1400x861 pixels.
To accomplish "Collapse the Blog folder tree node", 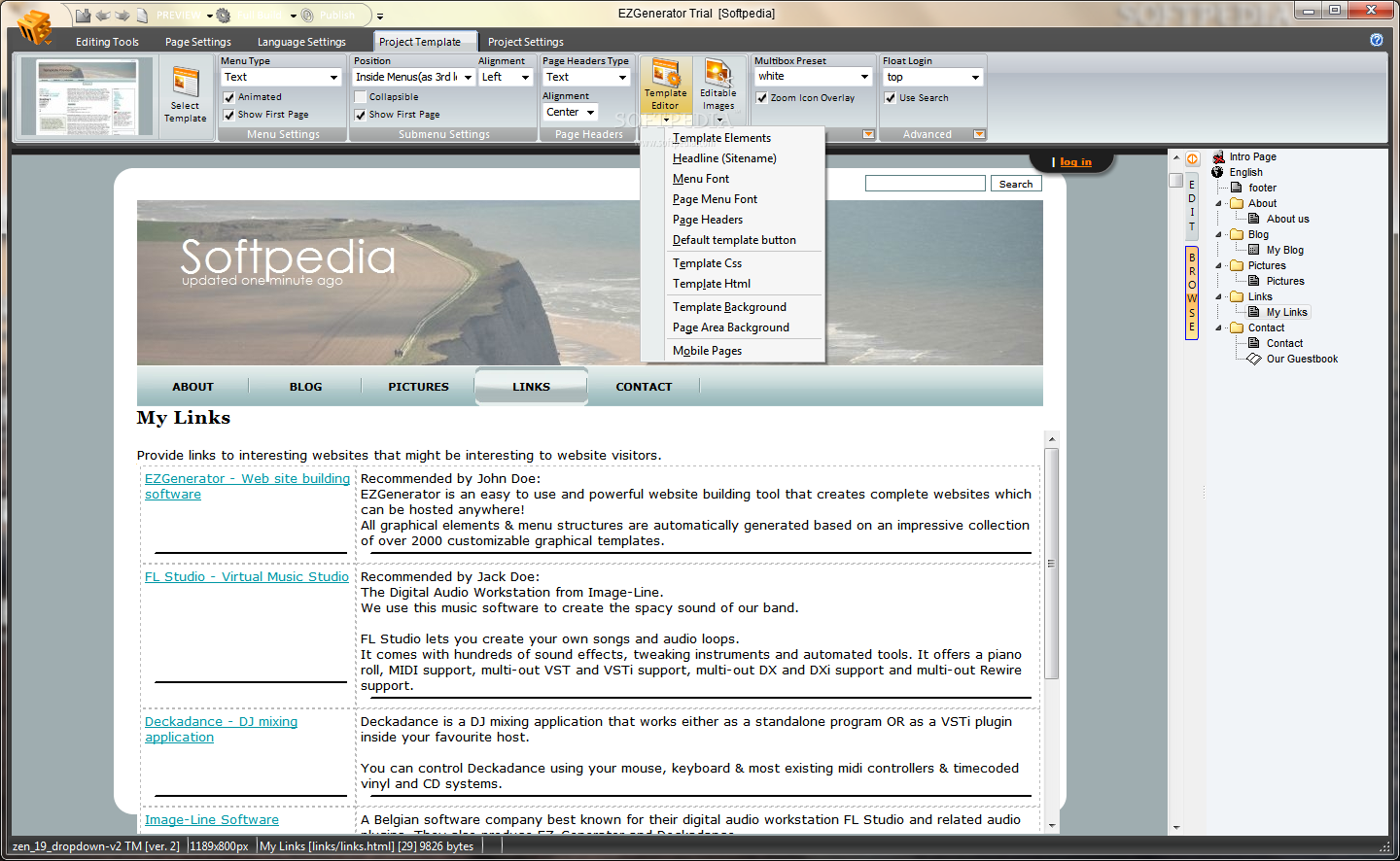I will click(x=1219, y=234).
